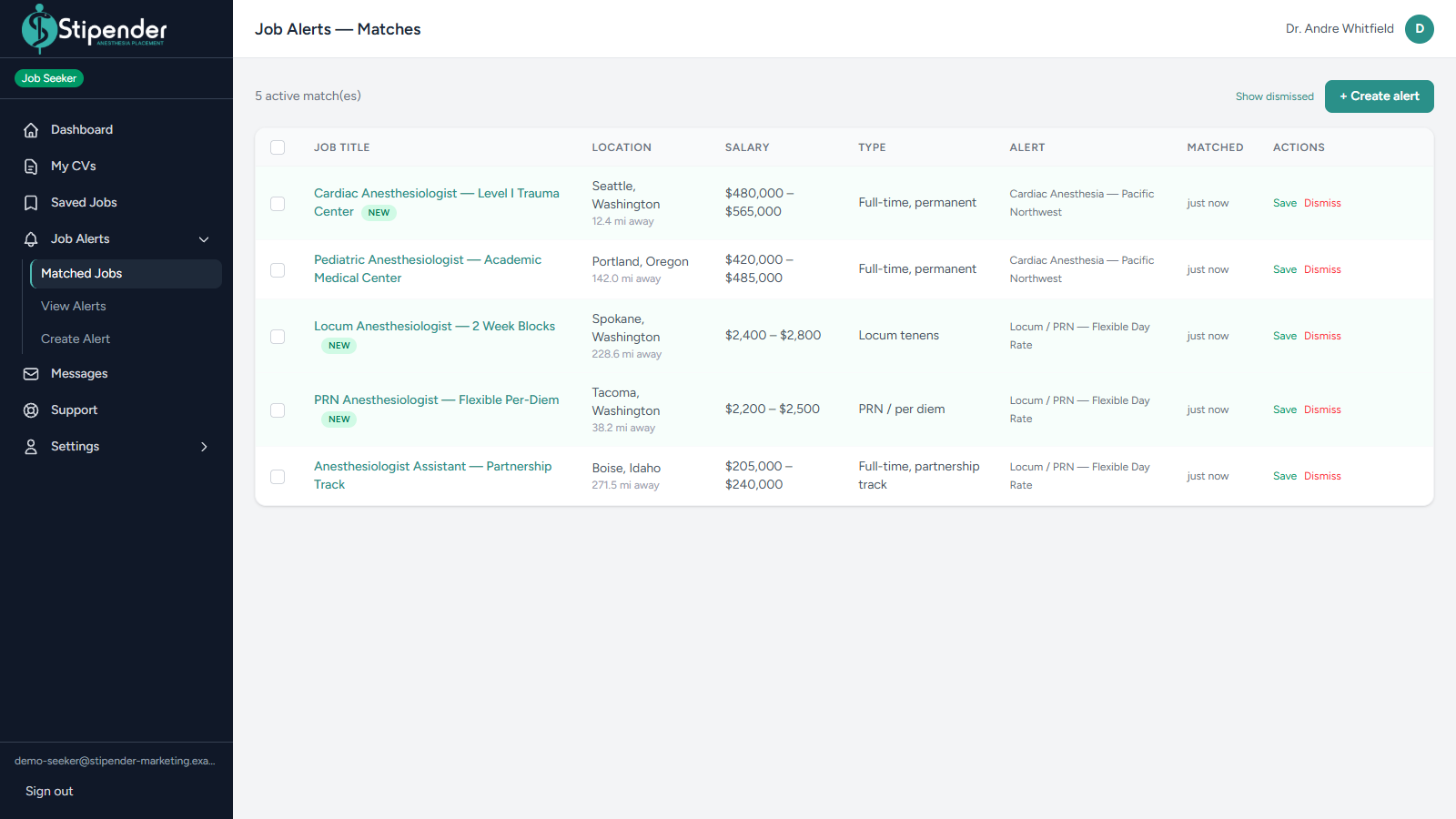Click the Locum tenens type cell
Viewport: 1456px width, 819px height.
pyautogui.click(x=898, y=336)
